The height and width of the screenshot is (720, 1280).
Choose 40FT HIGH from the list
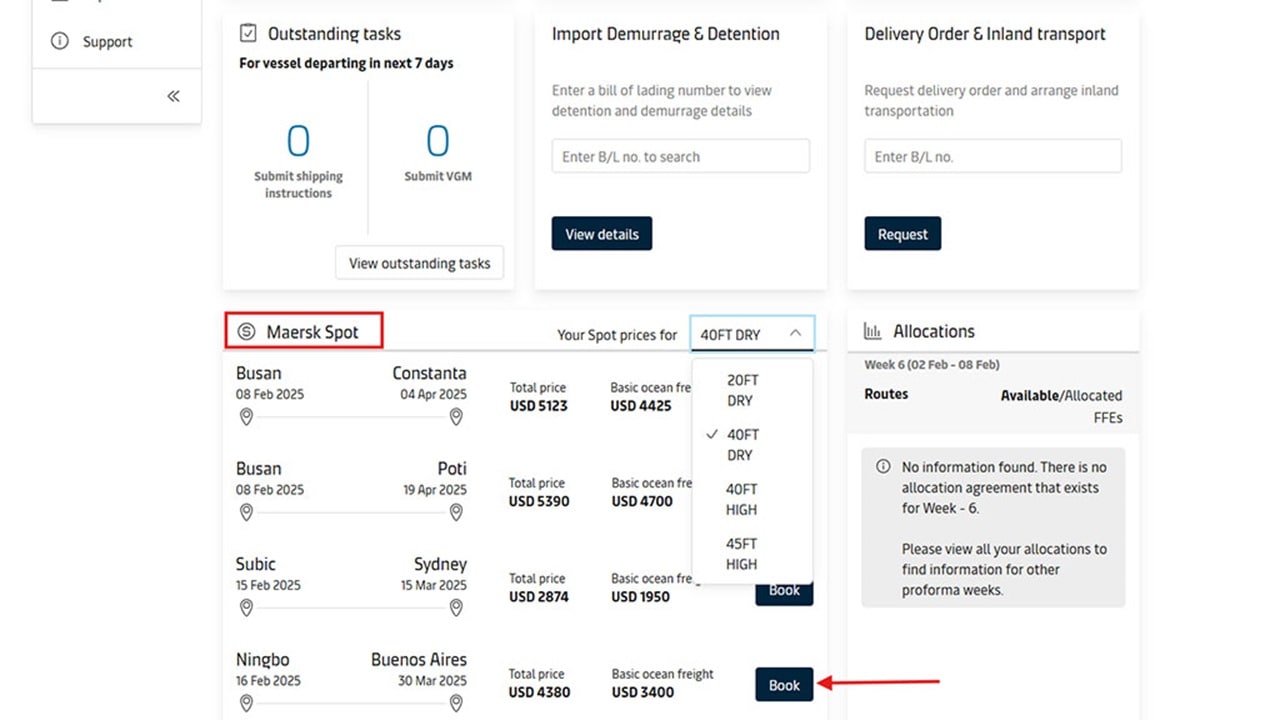pos(741,499)
